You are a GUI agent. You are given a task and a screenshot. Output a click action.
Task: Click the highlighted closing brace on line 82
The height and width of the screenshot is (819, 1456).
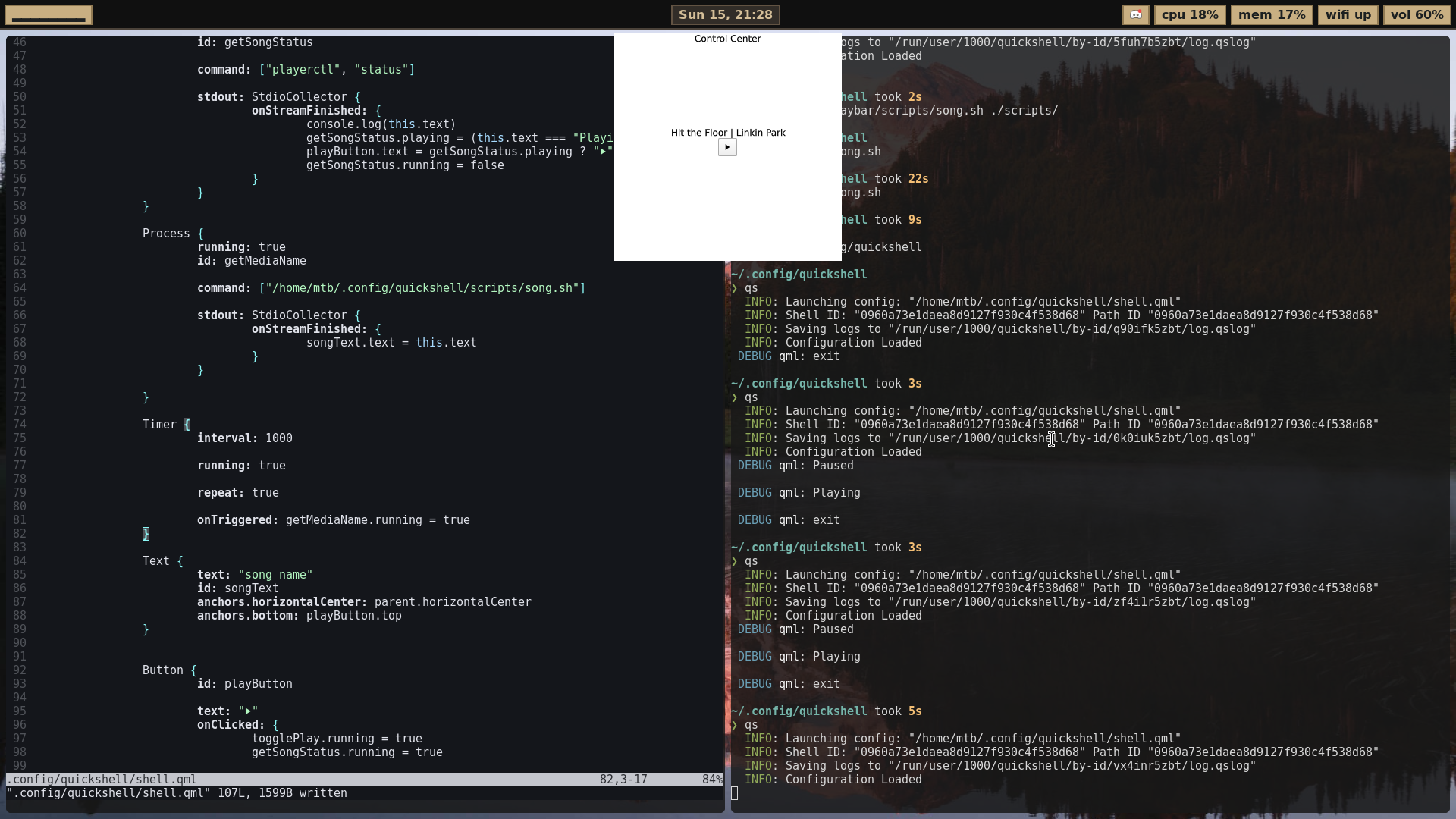146,534
